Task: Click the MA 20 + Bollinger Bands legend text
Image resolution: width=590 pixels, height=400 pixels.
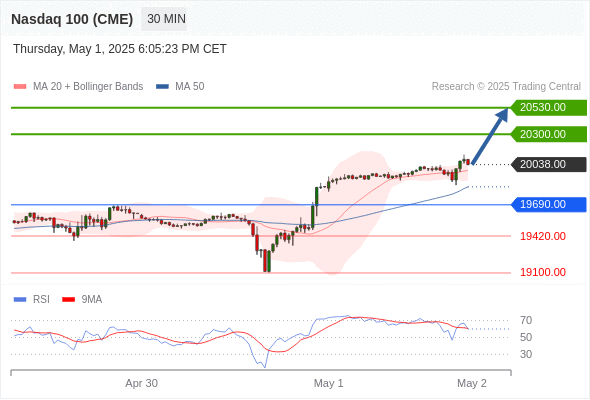Action: pos(88,87)
